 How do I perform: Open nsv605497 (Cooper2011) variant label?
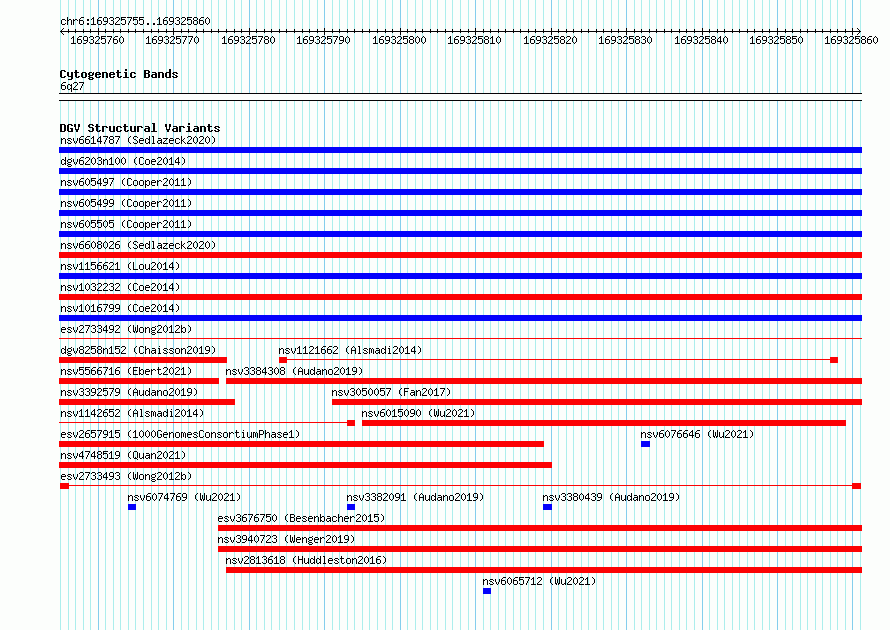click(126, 182)
